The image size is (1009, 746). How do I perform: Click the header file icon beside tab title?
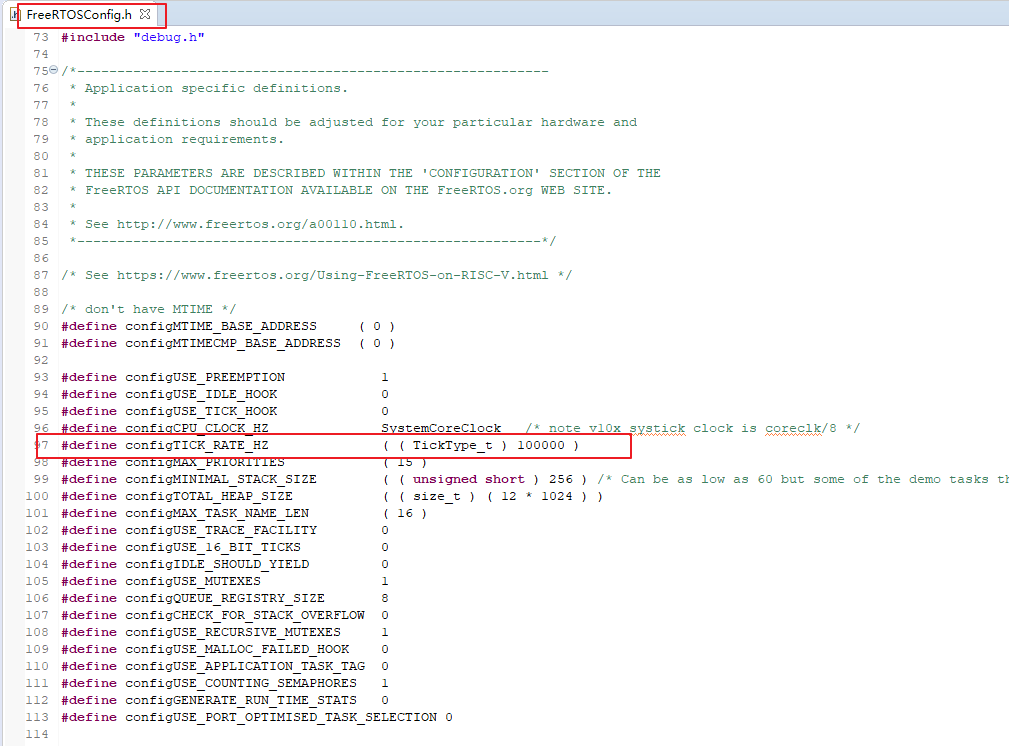(15, 15)
